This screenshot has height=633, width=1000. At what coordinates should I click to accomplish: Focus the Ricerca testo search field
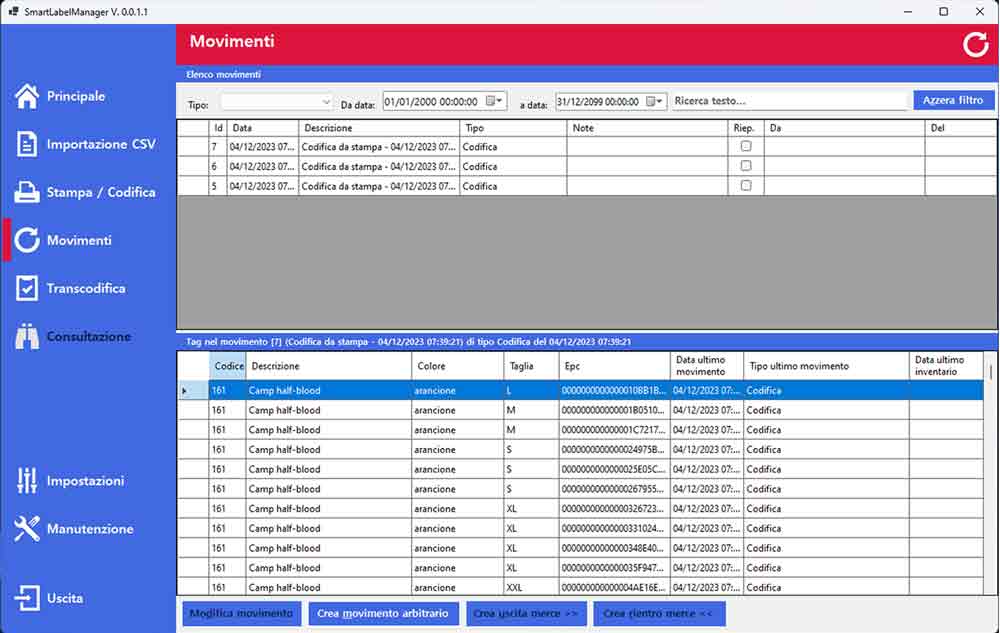pos(790,101)
